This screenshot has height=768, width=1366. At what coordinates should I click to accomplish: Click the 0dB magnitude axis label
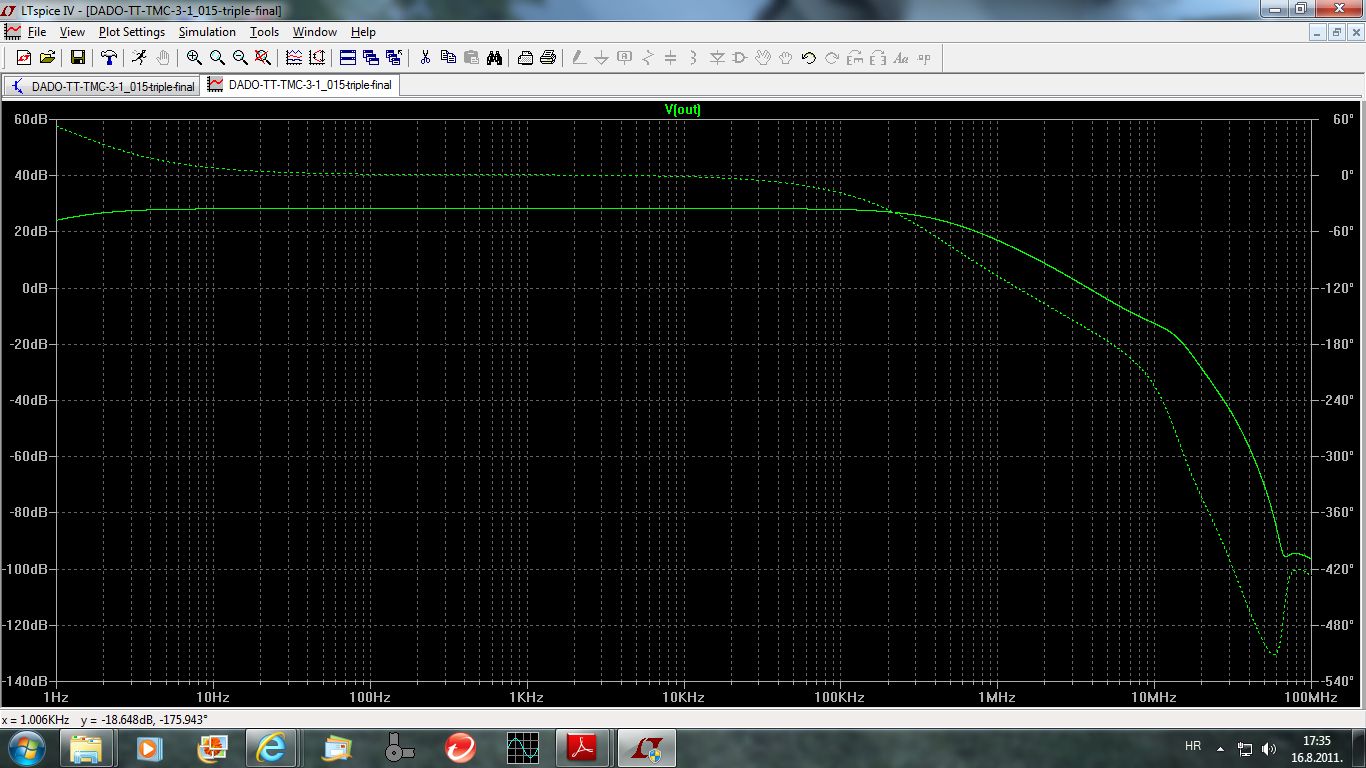[x=34, y=288]
